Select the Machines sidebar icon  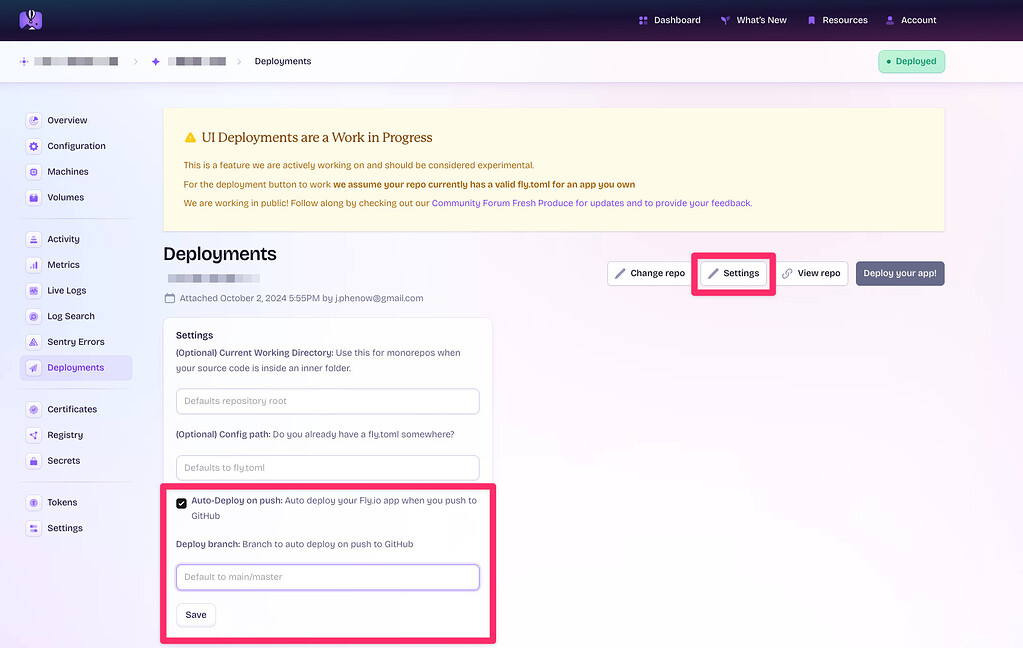pyautogui.click(x=33, y=171)
